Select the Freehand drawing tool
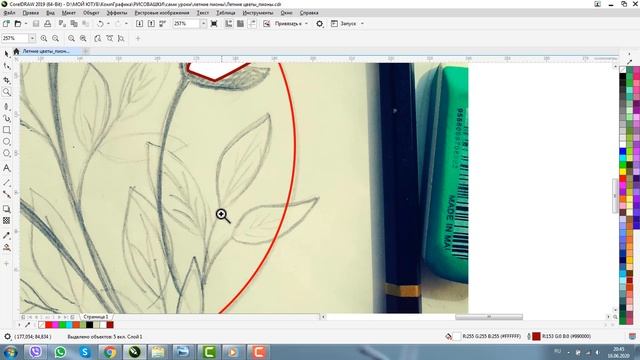This screenshot has width=640, height=360. point(7,107)
